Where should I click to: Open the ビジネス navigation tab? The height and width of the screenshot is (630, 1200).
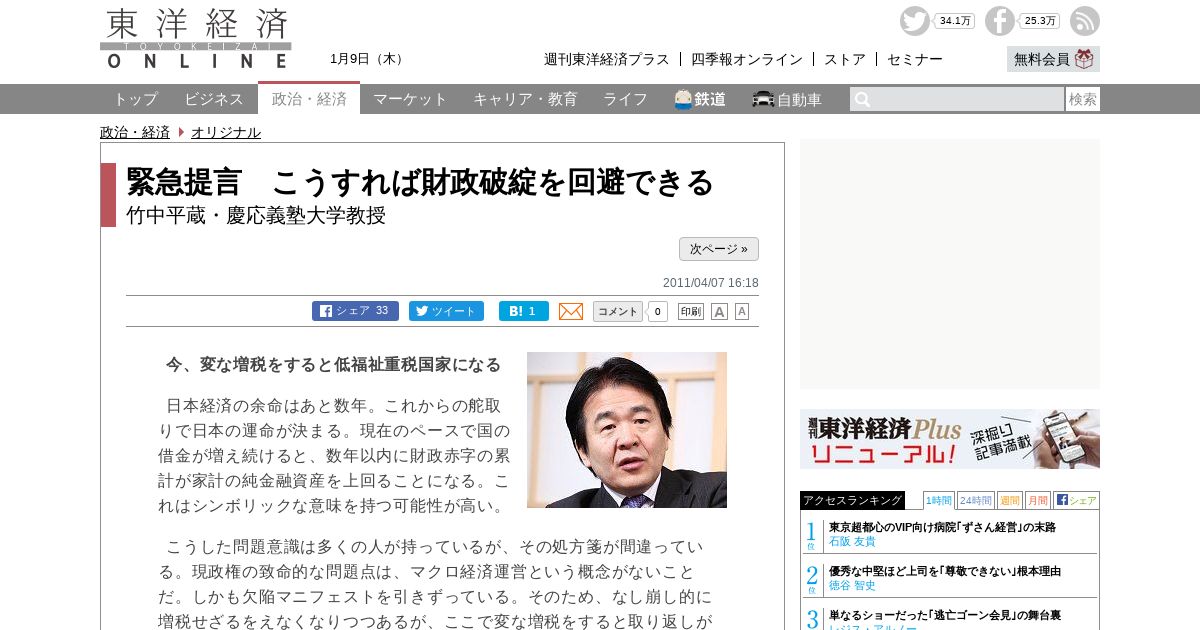point(214,99)
